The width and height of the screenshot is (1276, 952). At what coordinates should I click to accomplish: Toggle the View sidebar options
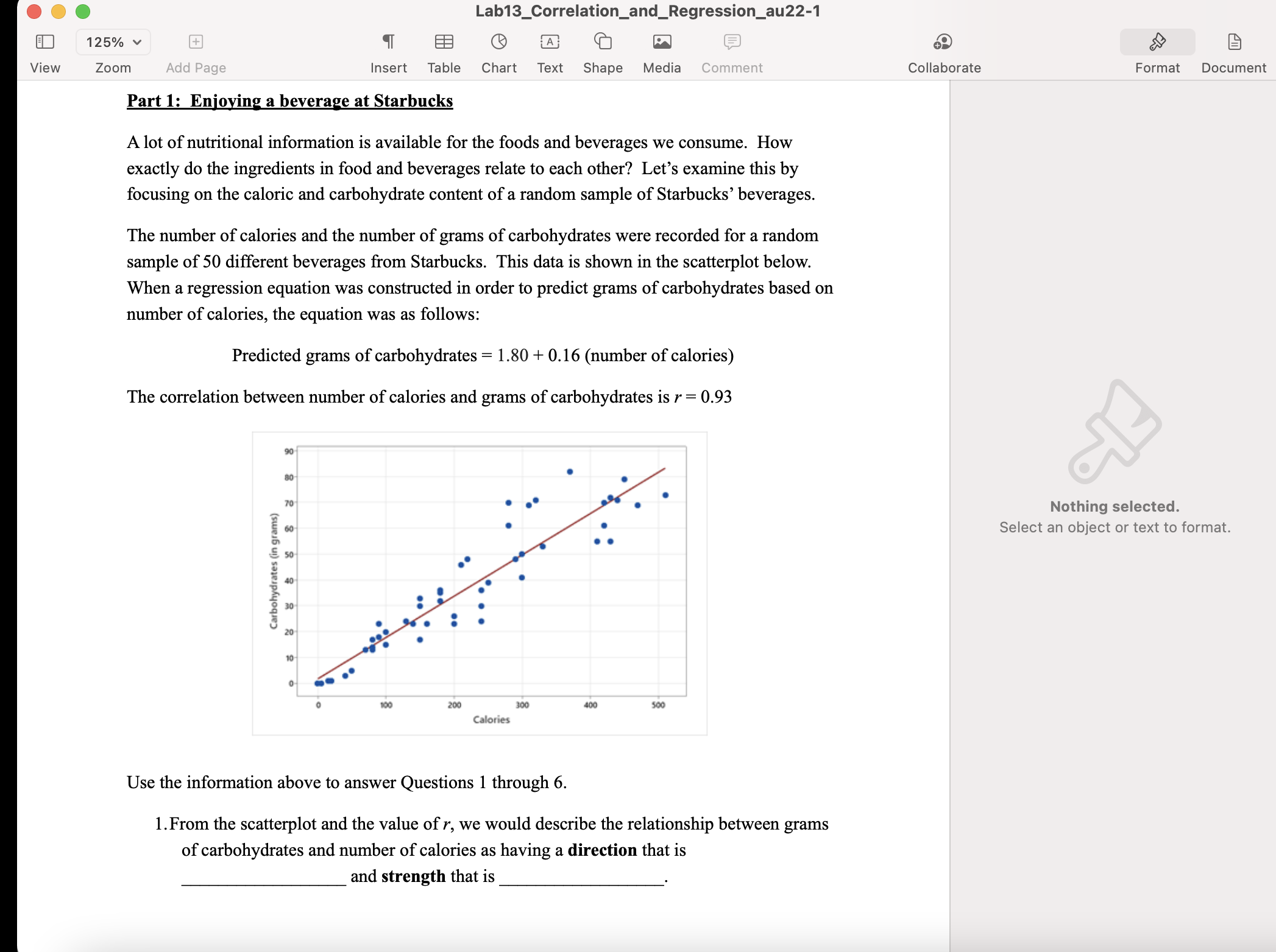(45, 52)
